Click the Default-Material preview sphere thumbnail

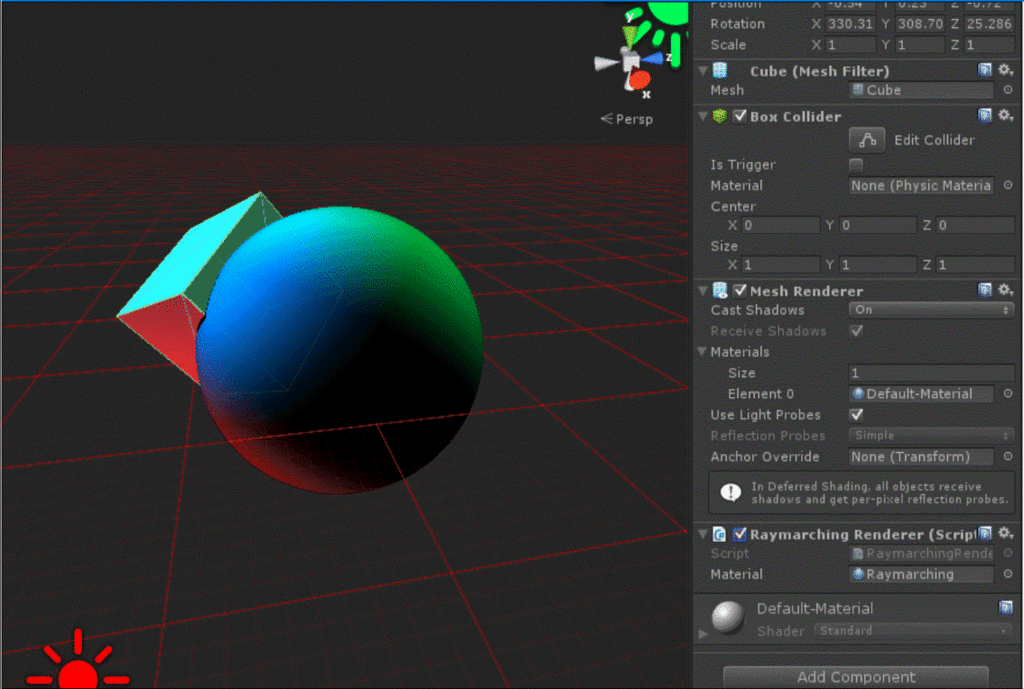(728, 617)
